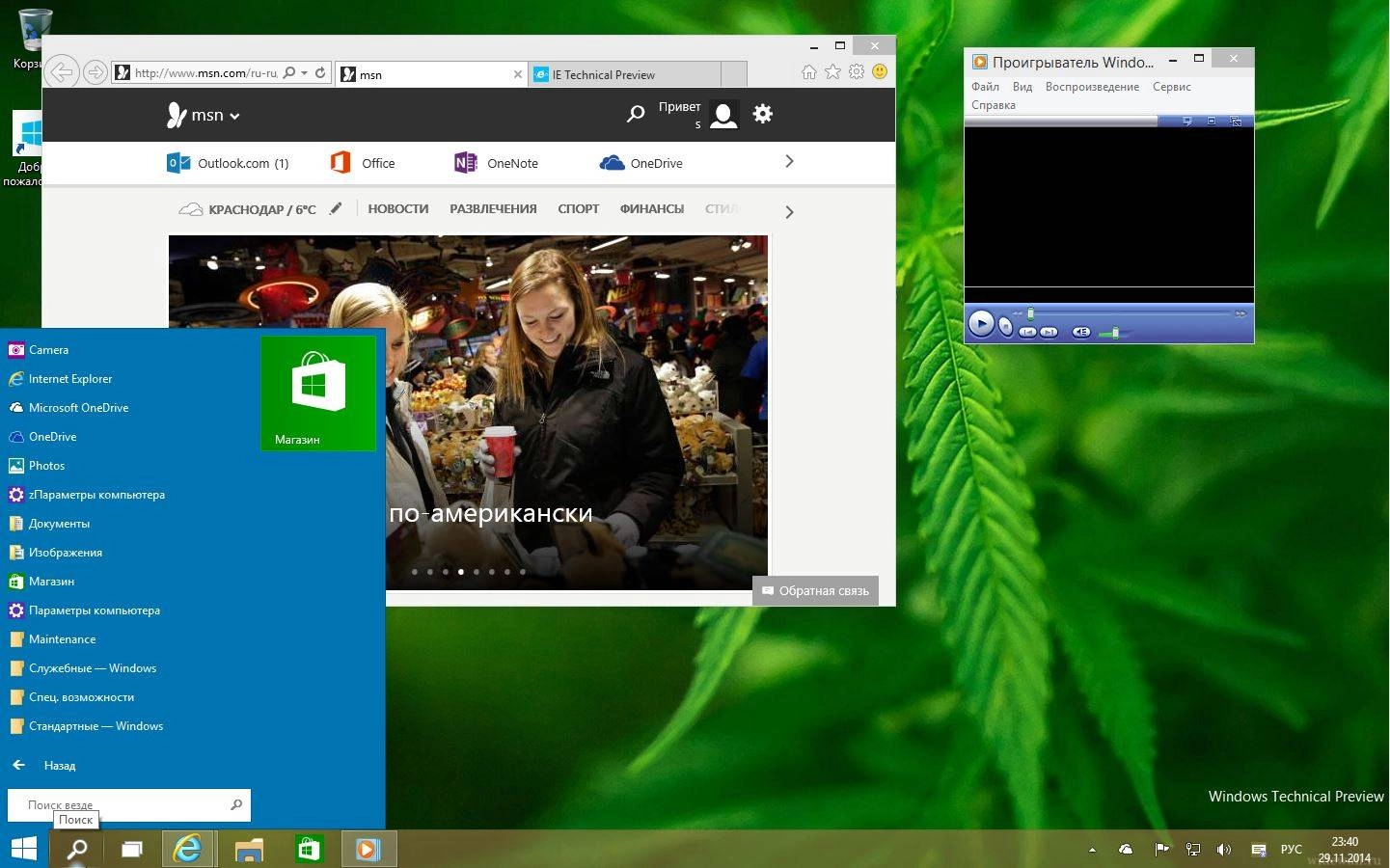This screenshot has width=1390, height=868.
Task: Open Office link on msn
Action: click(363, 163)
